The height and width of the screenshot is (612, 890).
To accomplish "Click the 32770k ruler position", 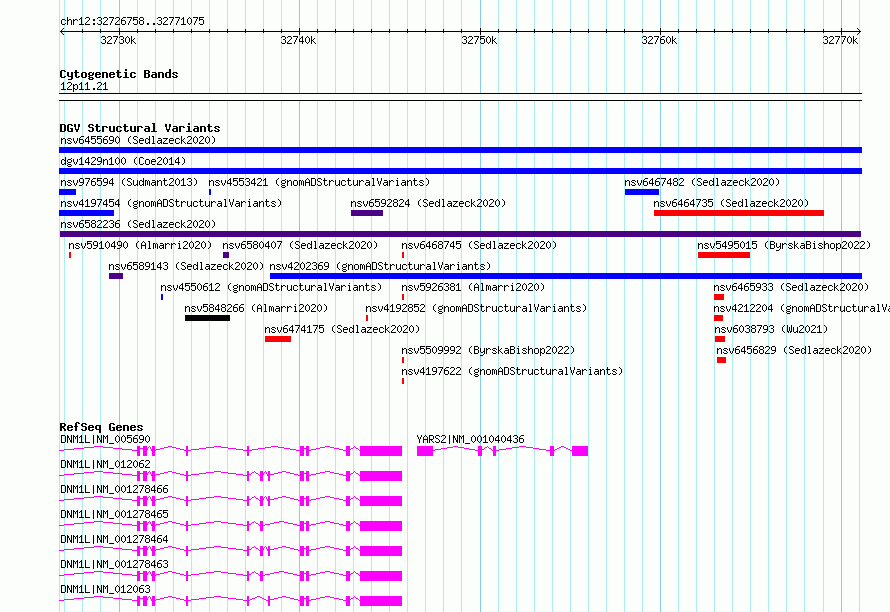I will pyautogui.click(x=840, y=40).
